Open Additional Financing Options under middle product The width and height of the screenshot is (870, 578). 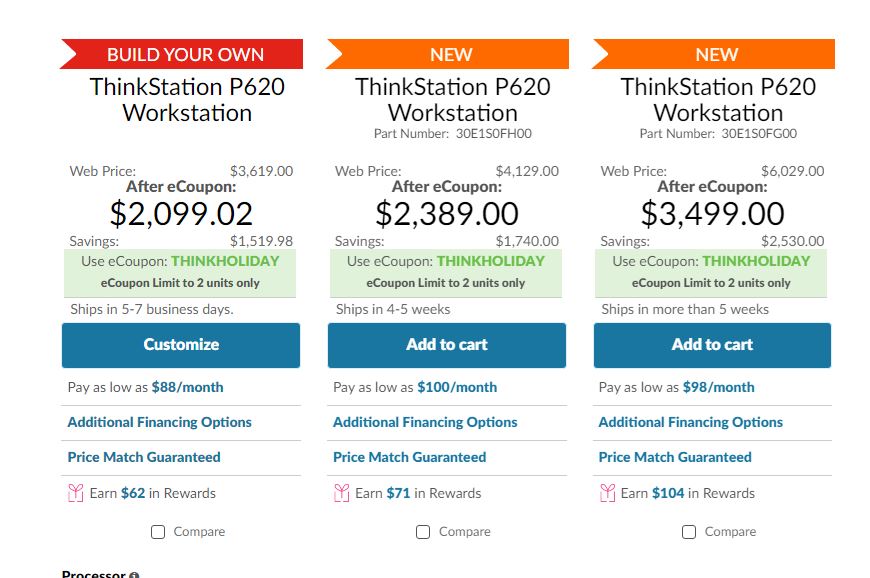[x=425, y=422]
